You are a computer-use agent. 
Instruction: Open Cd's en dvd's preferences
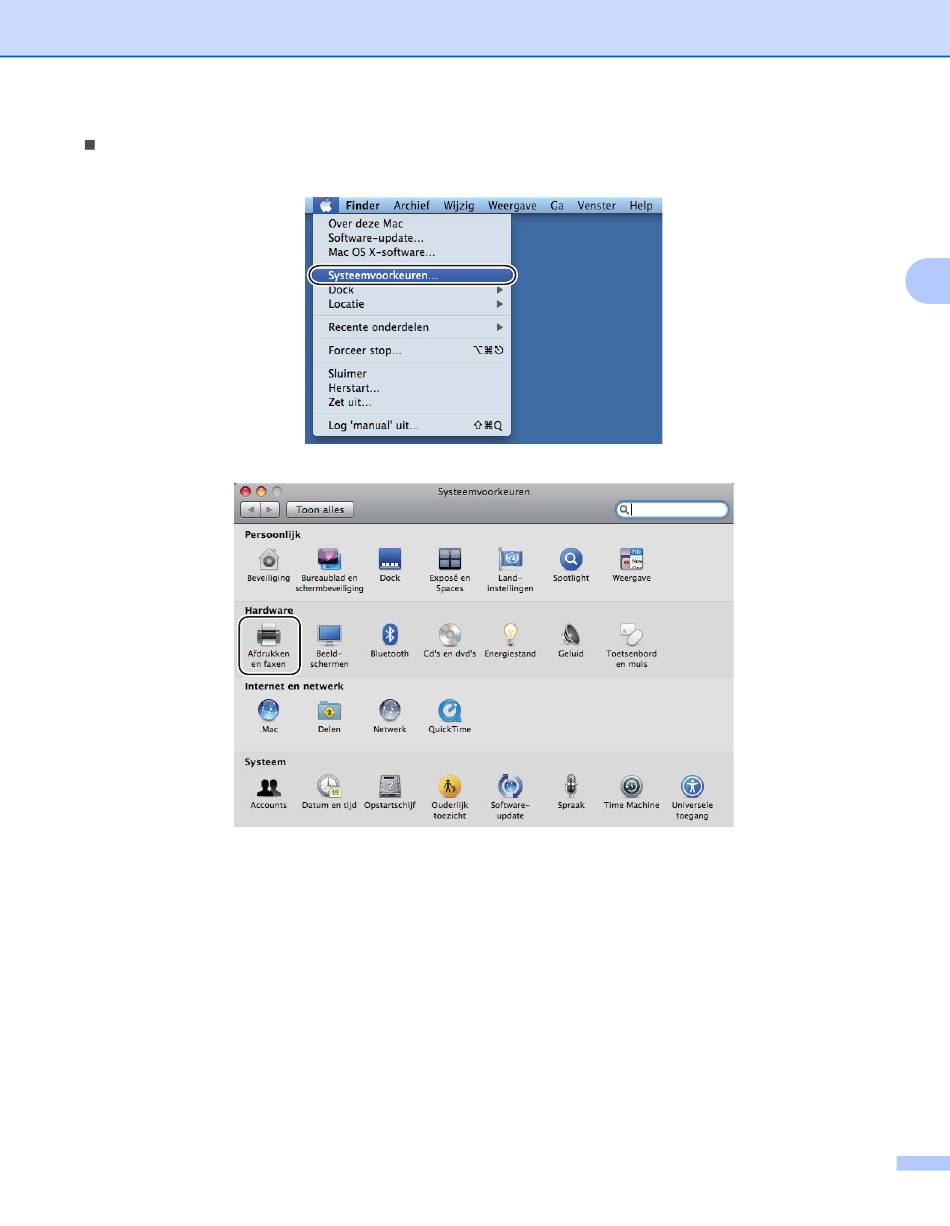click(x=450, y=641)
